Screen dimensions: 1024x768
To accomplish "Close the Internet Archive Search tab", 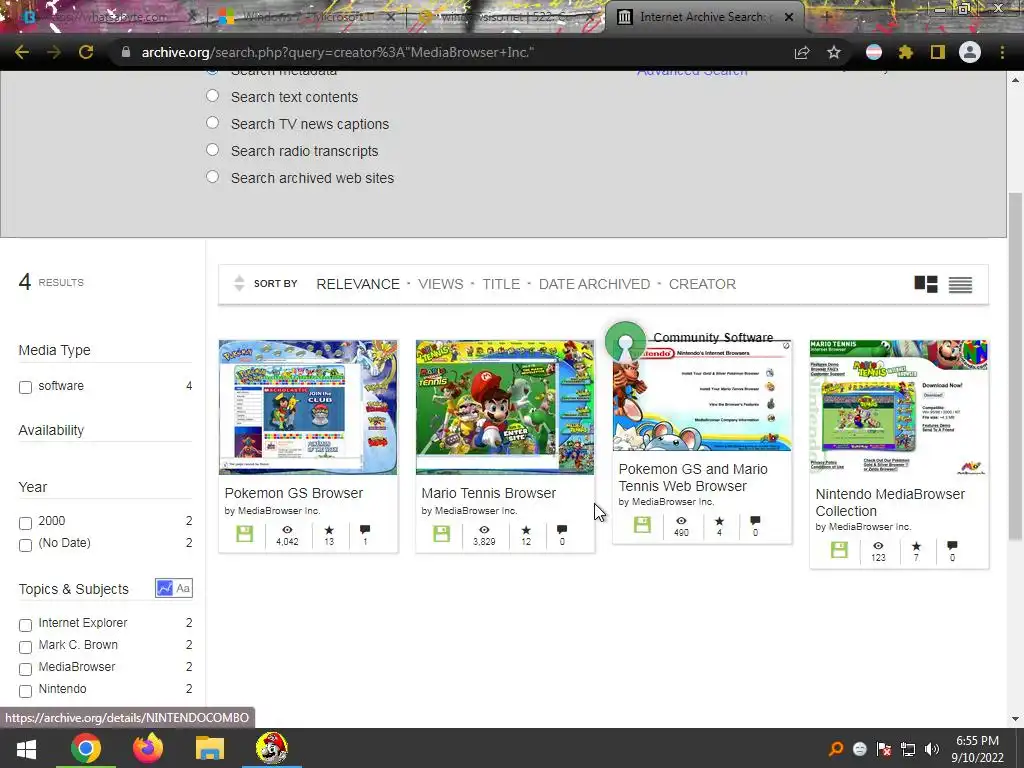I will (789, 17).
